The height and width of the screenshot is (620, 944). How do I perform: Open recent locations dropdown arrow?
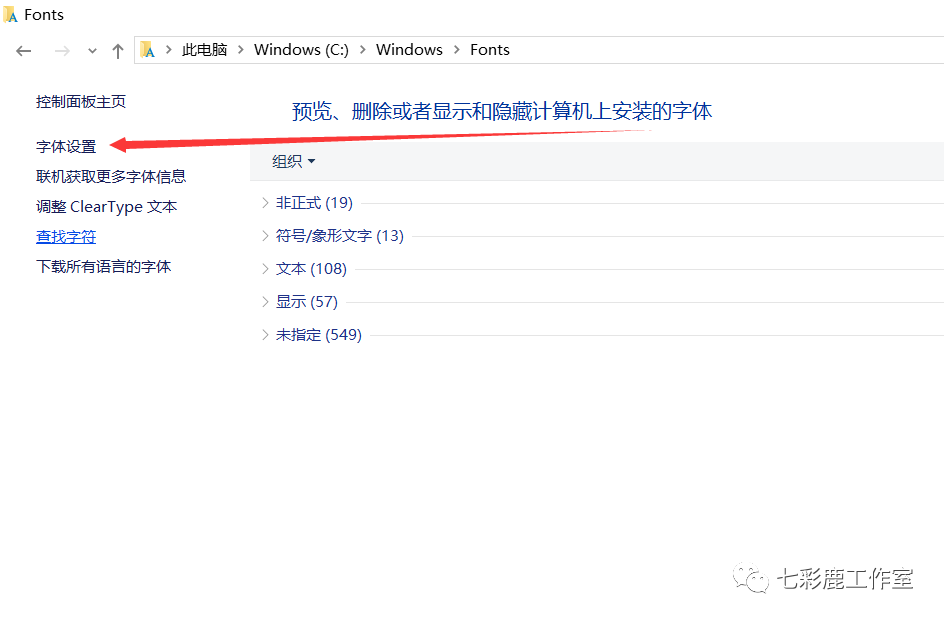[x=92, y=51]
